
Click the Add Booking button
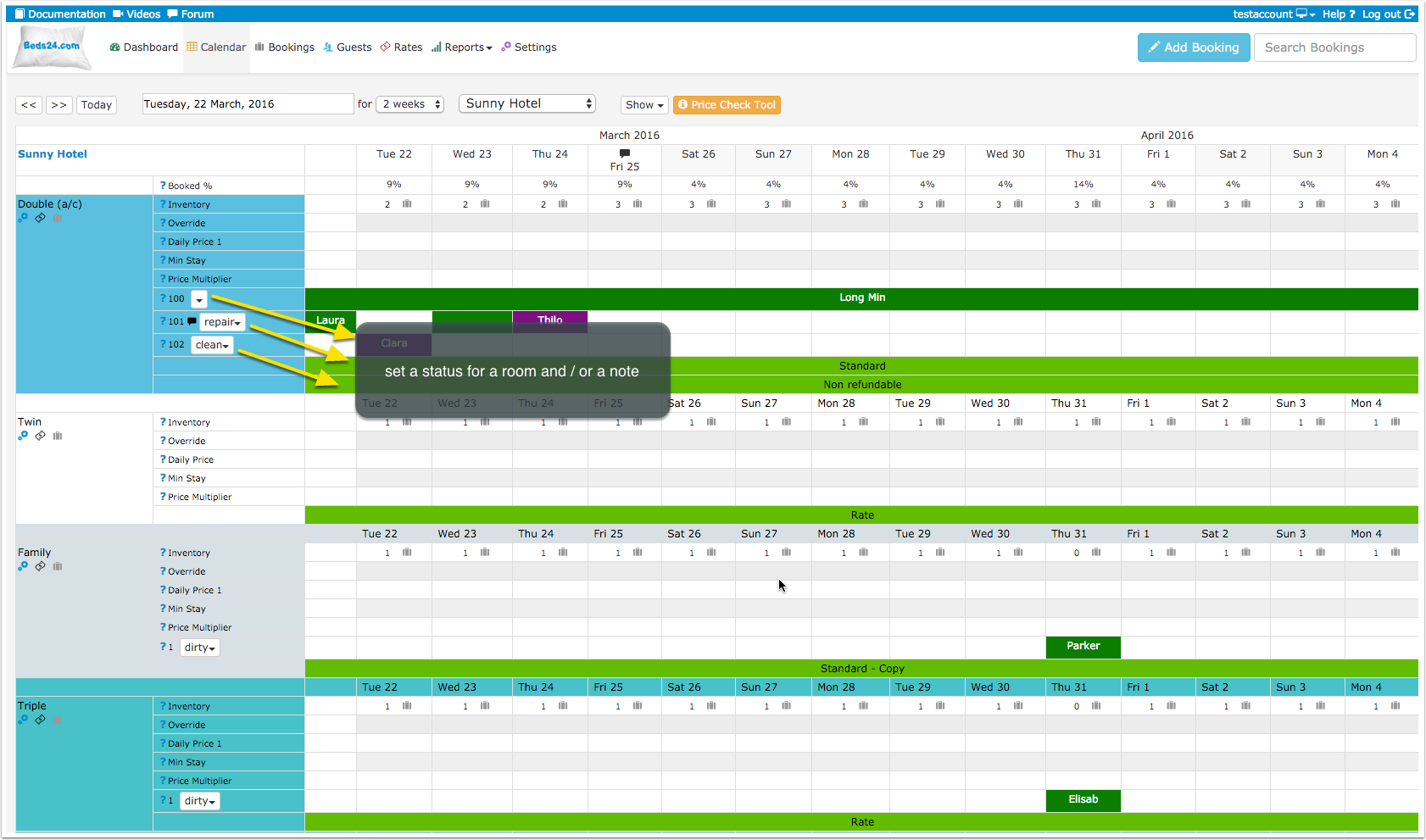(1194, 47)
